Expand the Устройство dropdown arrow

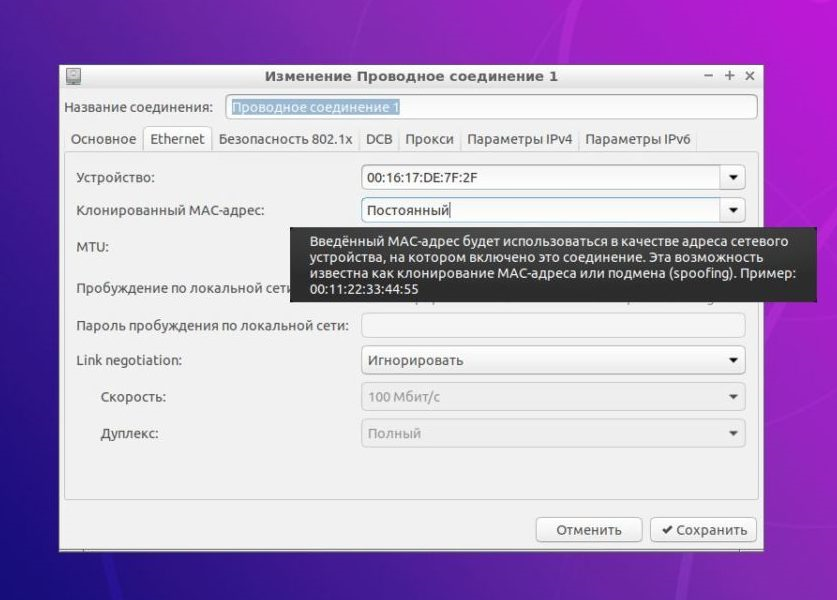pyautogui.click(x=733, y=178)
